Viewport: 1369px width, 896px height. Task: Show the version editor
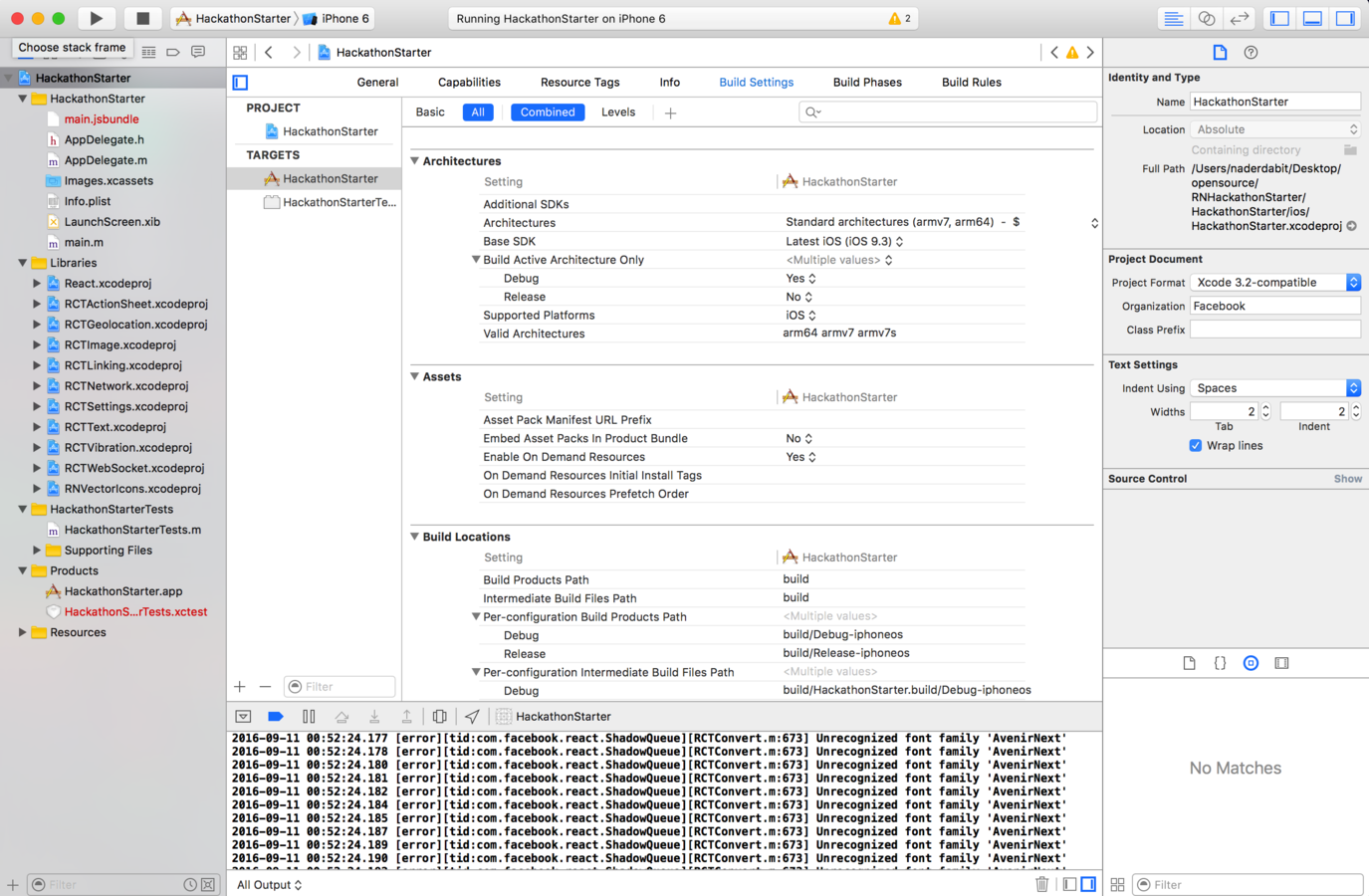click(1240, 18)
